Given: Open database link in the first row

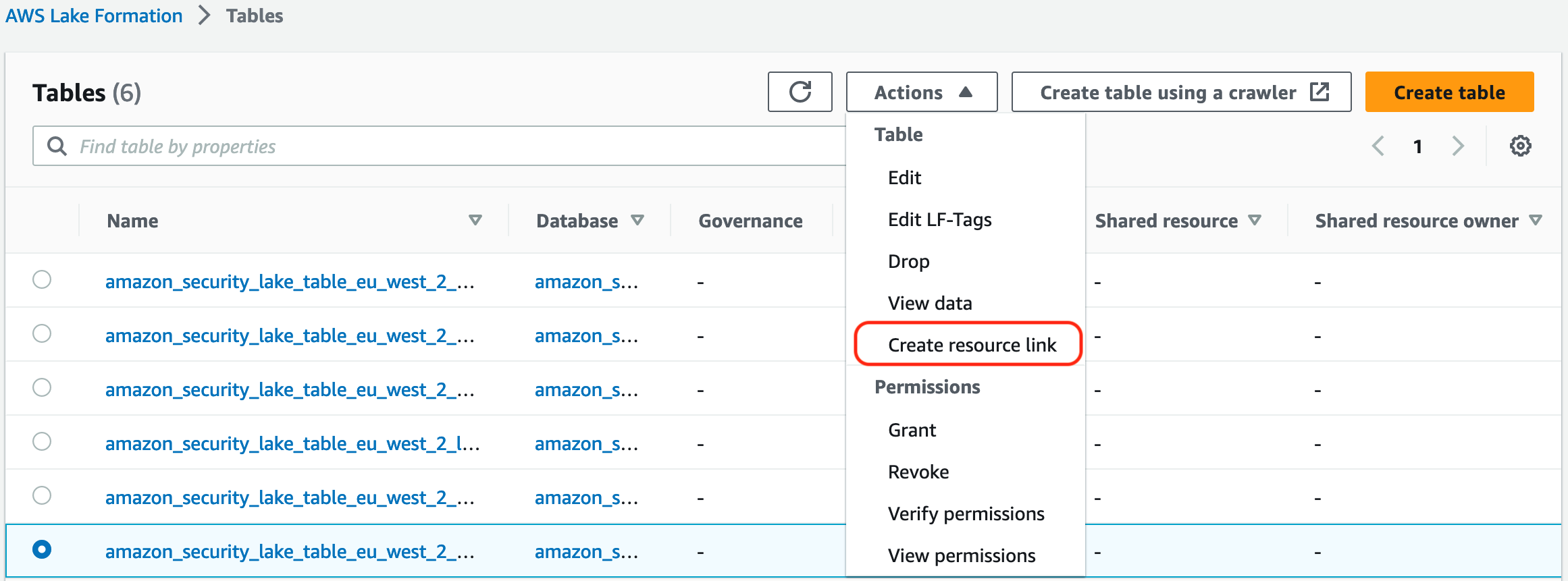Looking at the screenshot, I should (586, 281).
